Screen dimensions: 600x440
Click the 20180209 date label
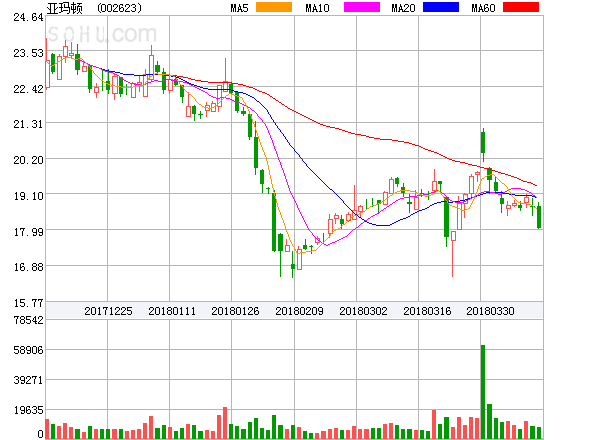(299, 311)
